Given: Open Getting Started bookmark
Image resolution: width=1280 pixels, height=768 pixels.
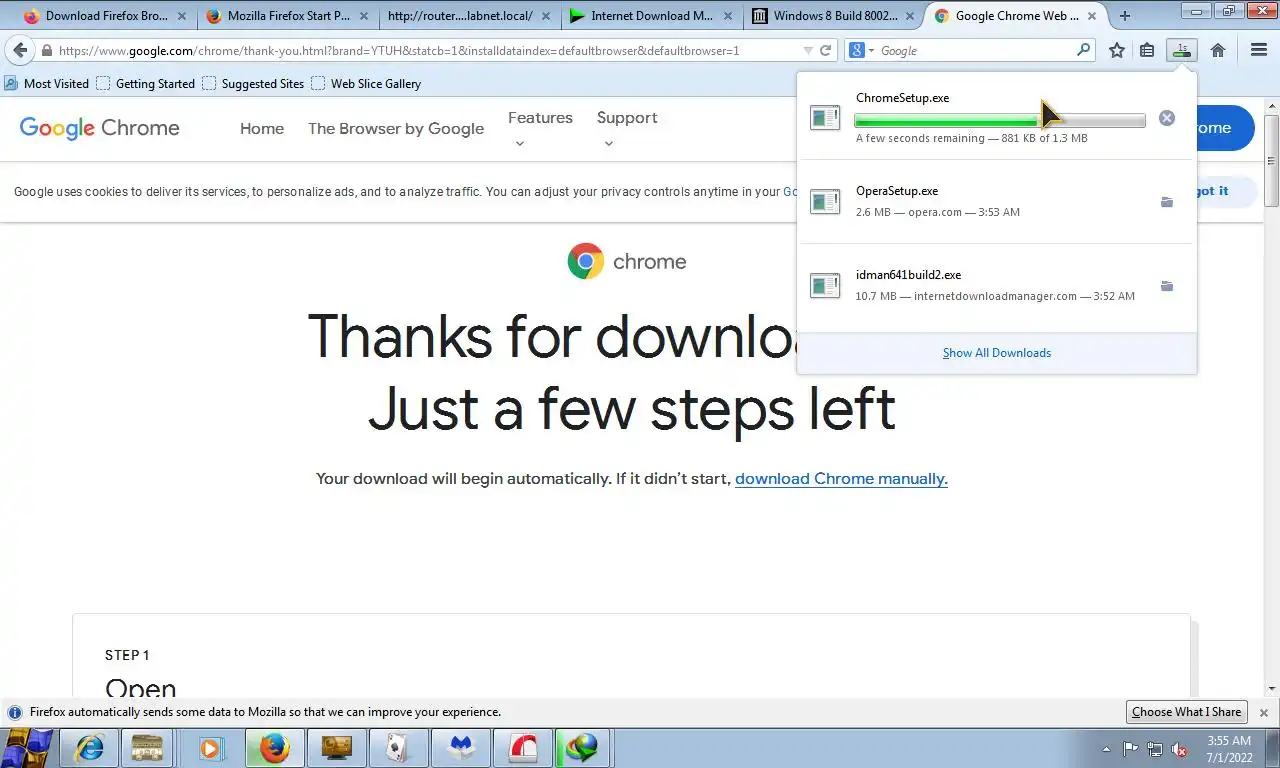Looking at the screenshot, I should point(145,83).
